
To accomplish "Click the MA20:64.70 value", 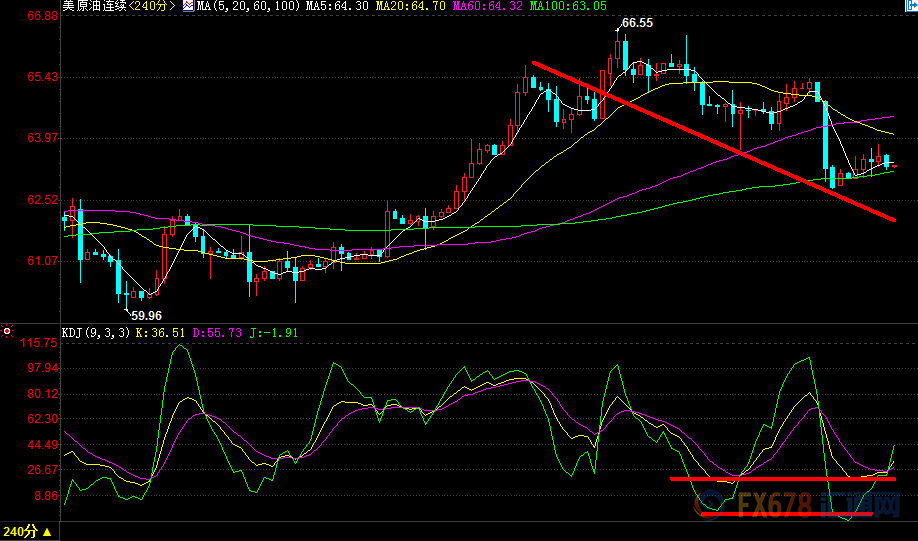I will 410,6.
